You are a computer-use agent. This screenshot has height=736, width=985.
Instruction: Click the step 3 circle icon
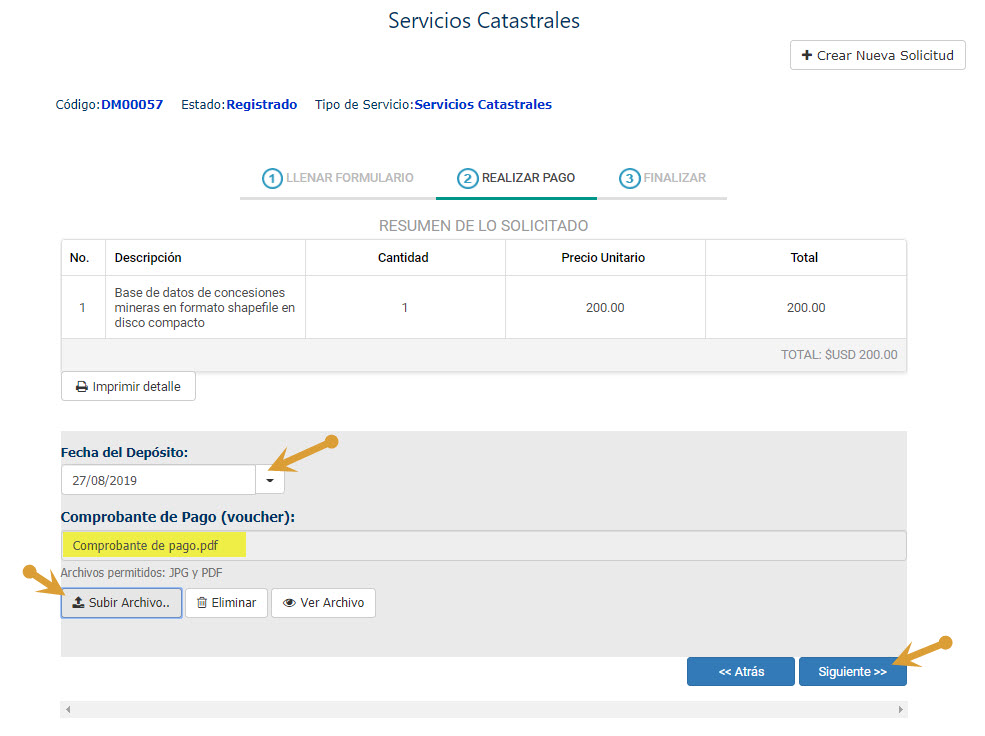[x=629, y=178]
